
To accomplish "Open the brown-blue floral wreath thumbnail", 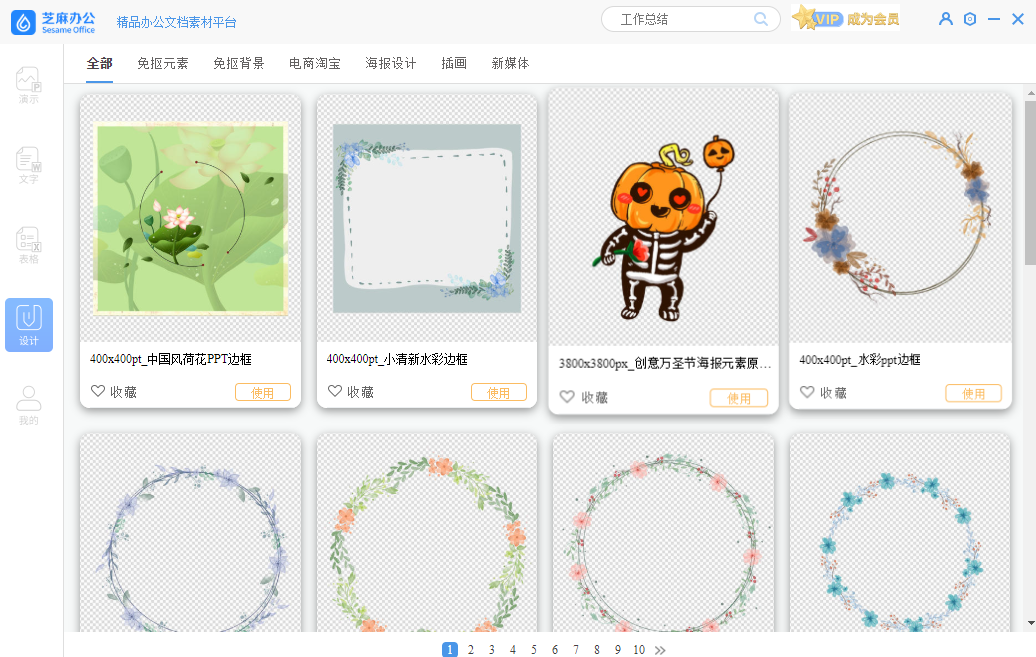I will tap(901, 218).
